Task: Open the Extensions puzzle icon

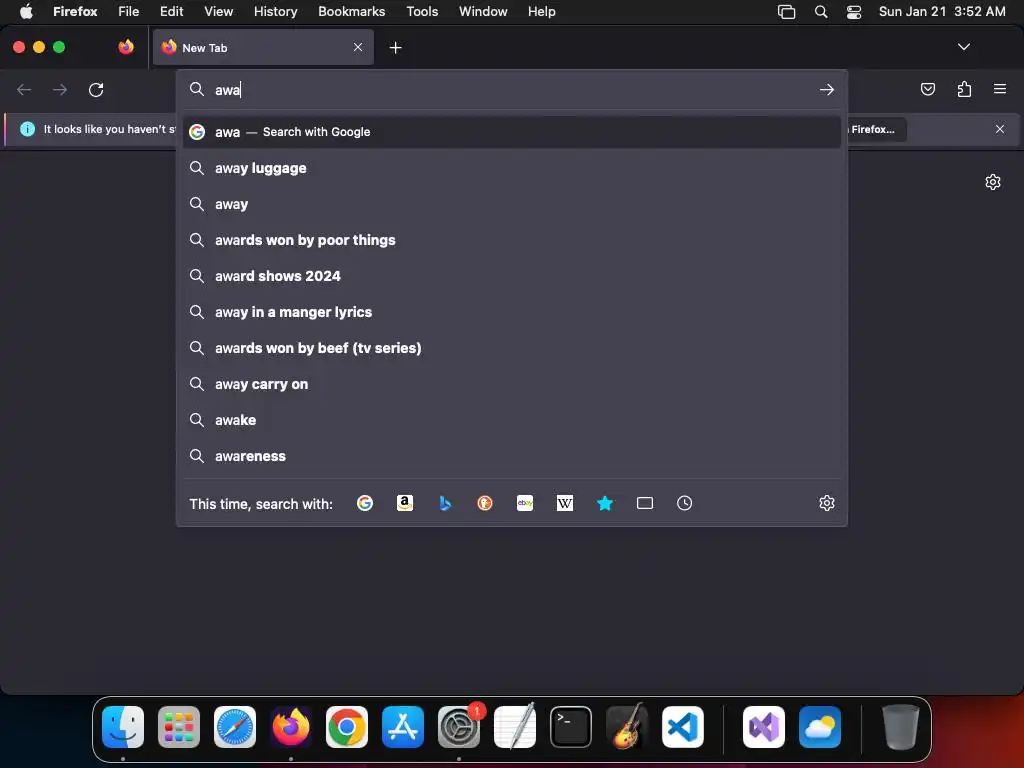Action: coord(964,89)
